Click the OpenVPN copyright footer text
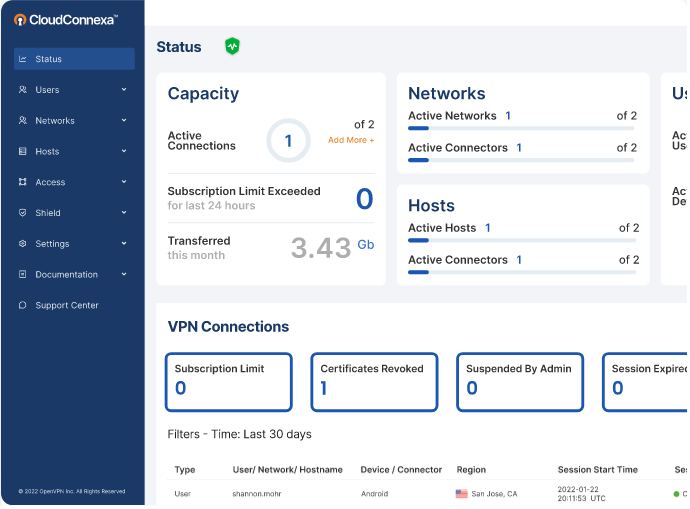 tap(72, 491)
